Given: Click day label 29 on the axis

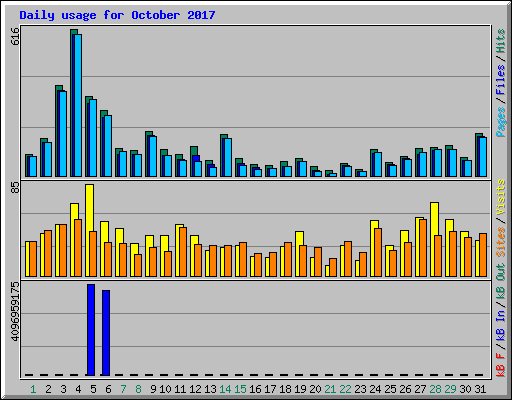Looking at the screenshot, I should tap(450, 389).
